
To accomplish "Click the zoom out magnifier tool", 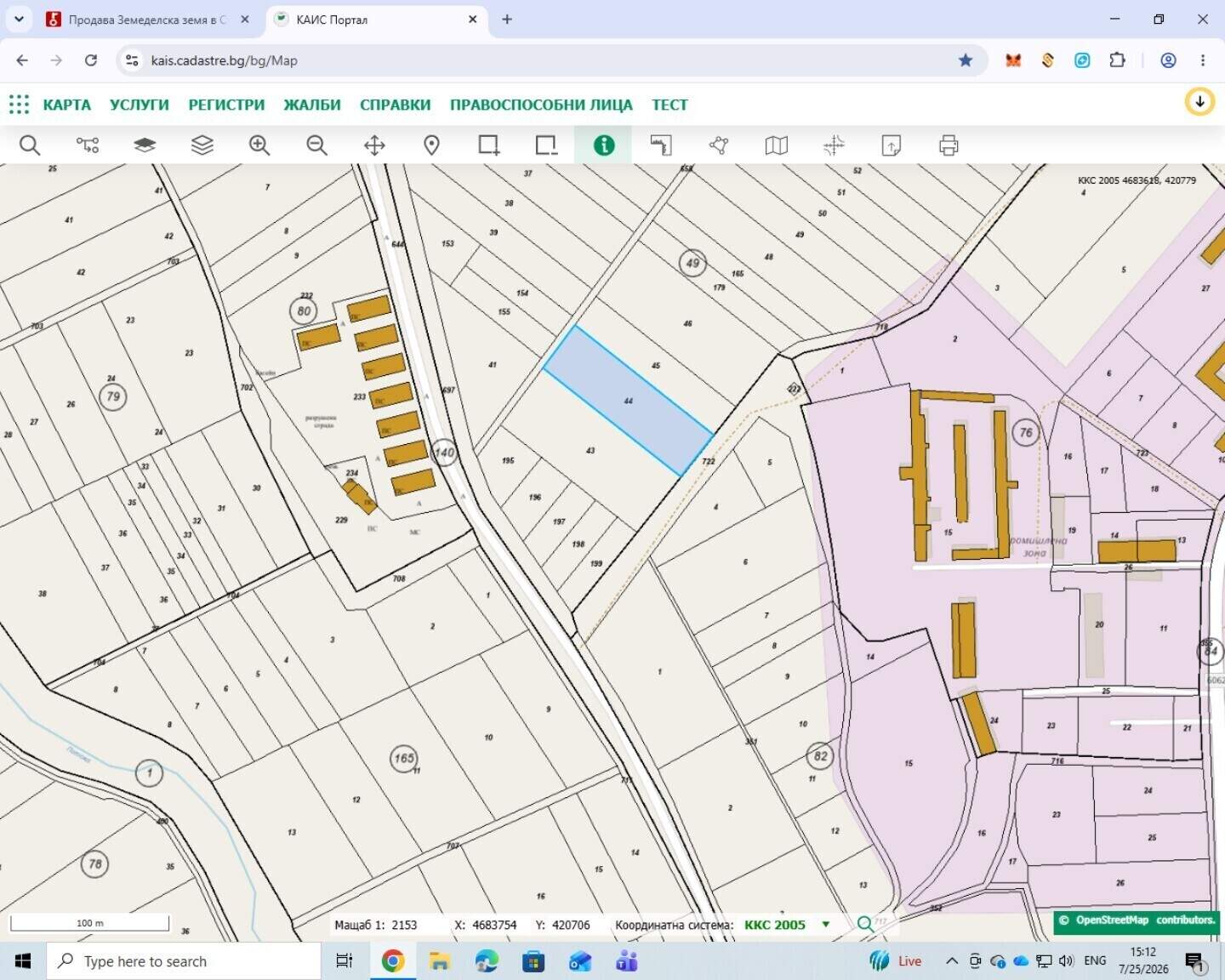I will 317,145.
